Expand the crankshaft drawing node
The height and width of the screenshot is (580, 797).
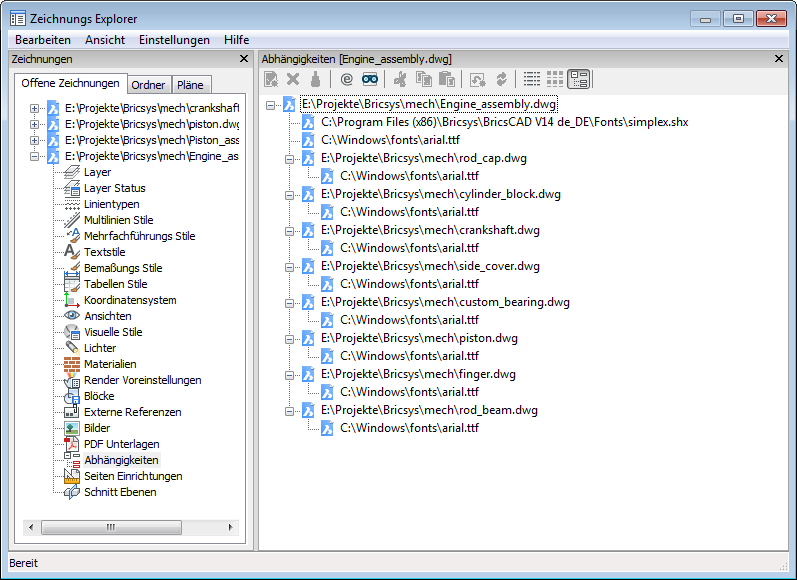tap(35, 108)
